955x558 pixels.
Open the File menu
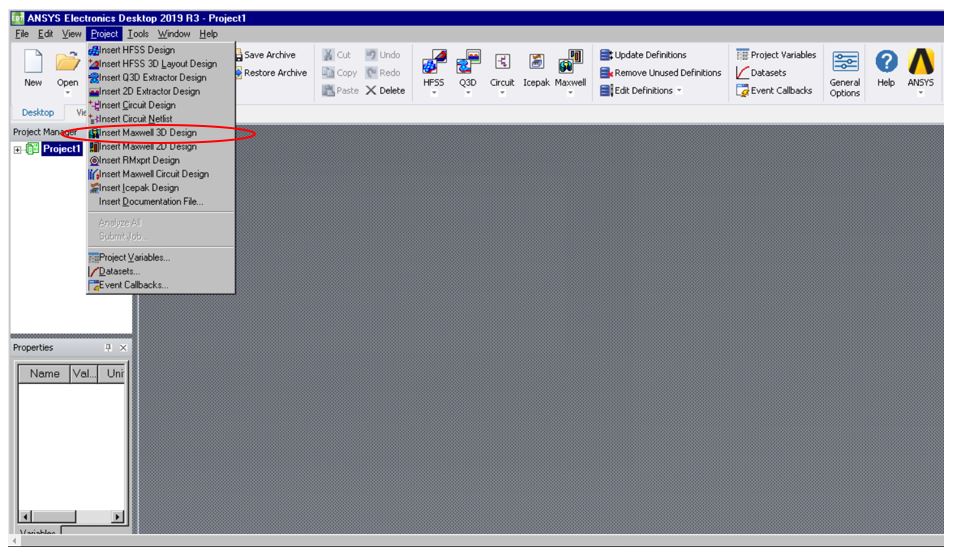coord(22,34)
